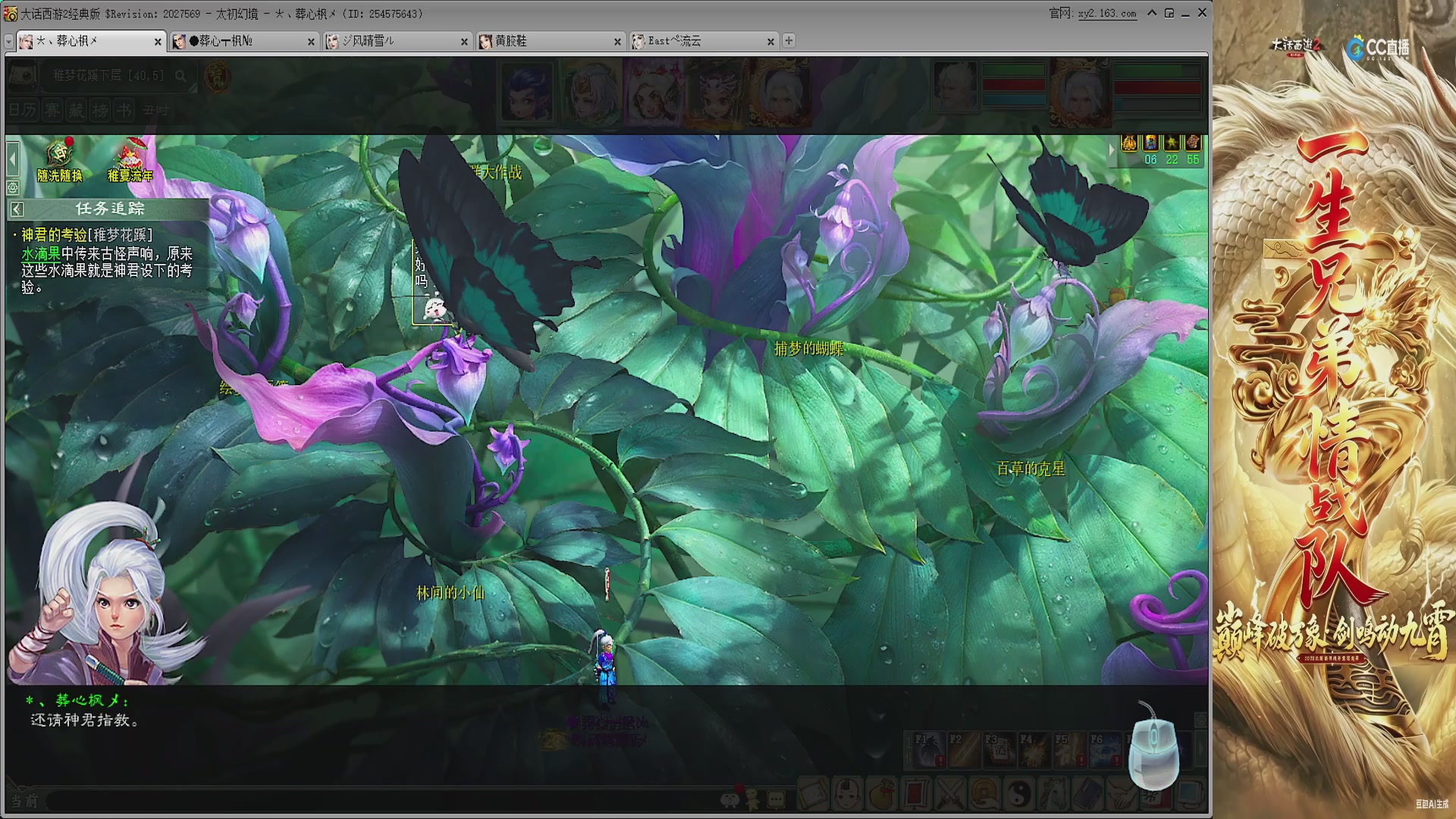Open the yin-yang skills icon

[x=1018, y=795]
